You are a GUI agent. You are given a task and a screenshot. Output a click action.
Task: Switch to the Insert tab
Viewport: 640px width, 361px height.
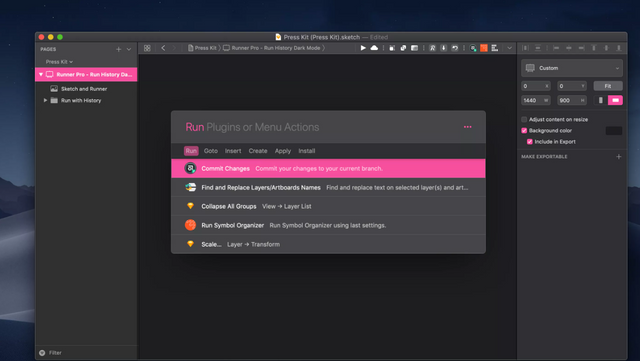pos(233,151)
